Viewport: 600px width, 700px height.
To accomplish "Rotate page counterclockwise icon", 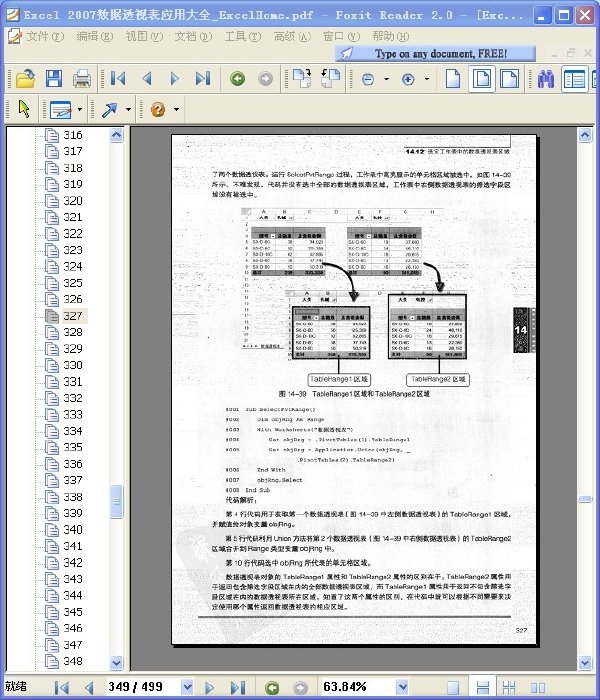I will [330, 78].
